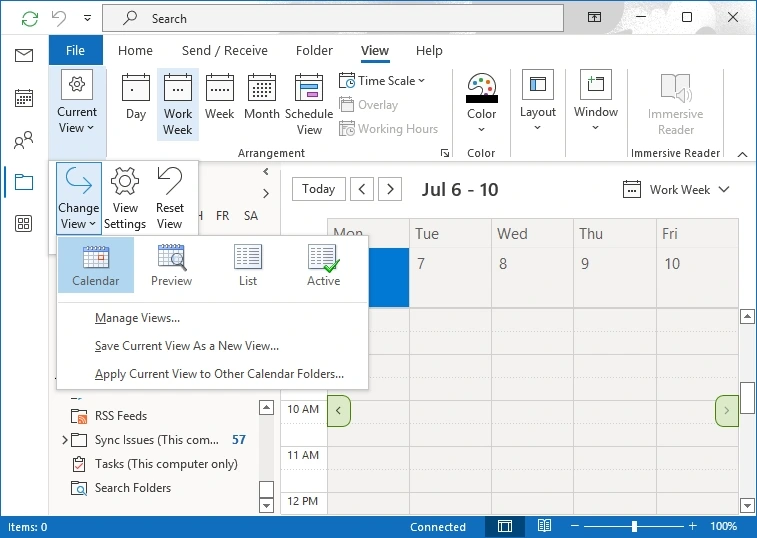This screenshot has width=757, height=538.
Task: Switch to Day arrangement
Action: (136, 99)
